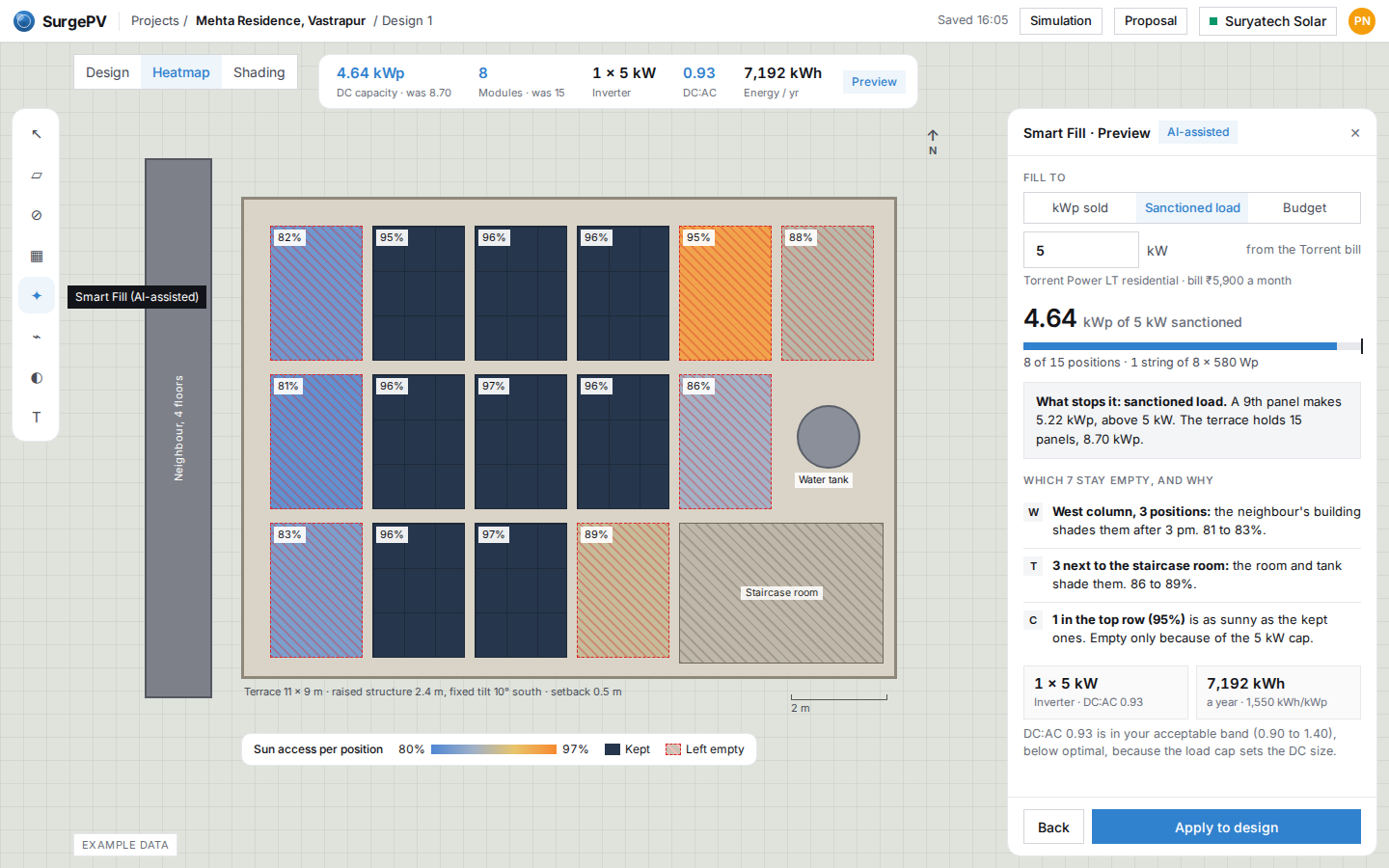Click the Apply to design button
Viewport: 1389px width, 868px height.
(x=1226, y=827)
